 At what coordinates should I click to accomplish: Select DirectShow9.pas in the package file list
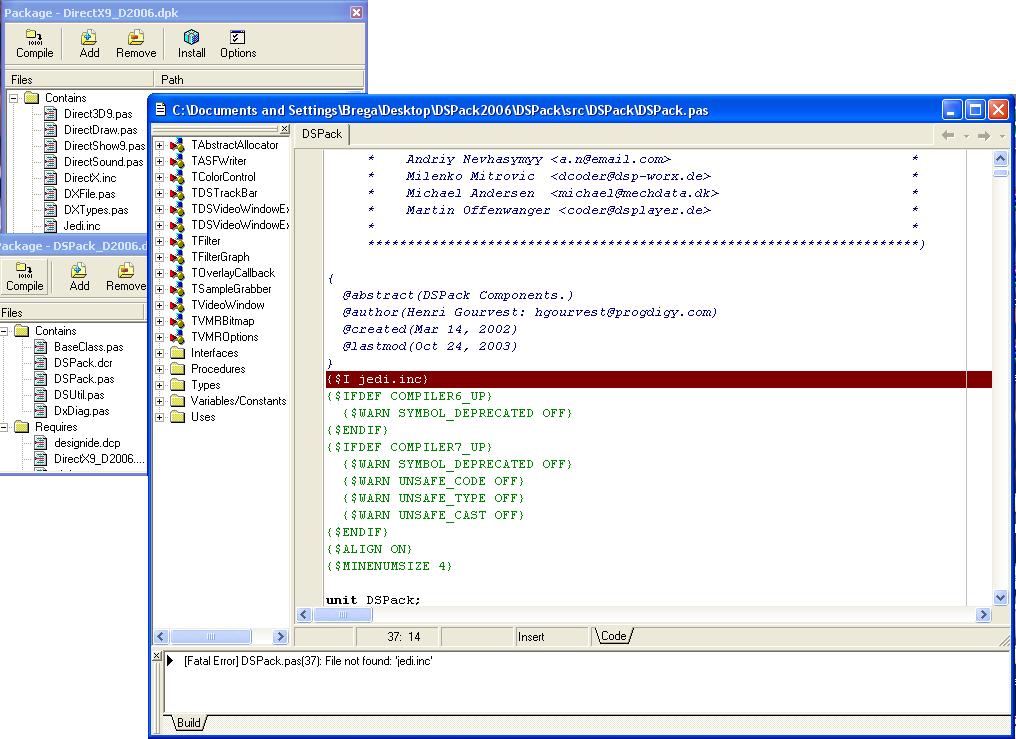[x=104, y=146]
